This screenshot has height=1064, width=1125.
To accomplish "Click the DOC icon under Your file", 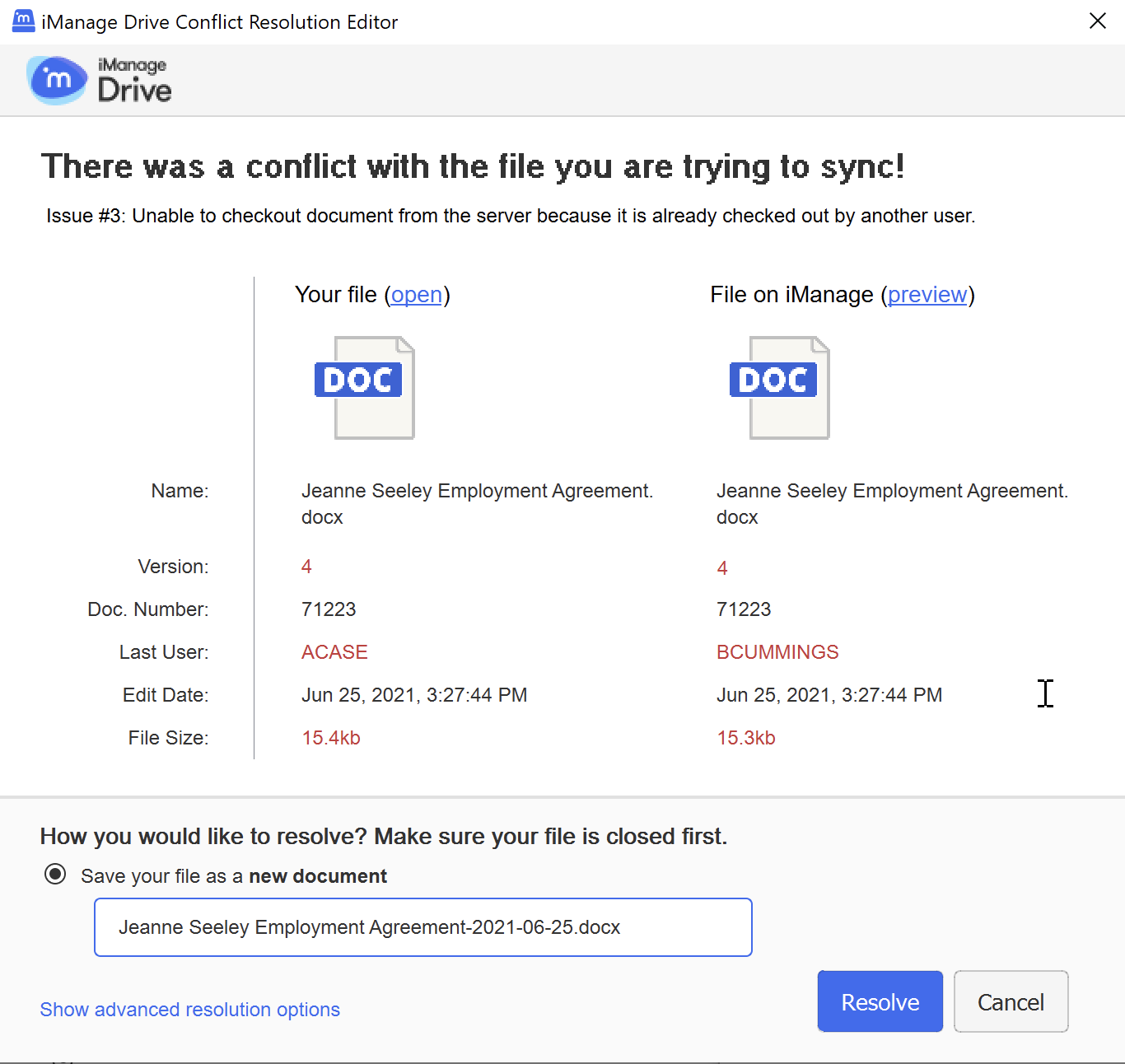I will point(364,387).
